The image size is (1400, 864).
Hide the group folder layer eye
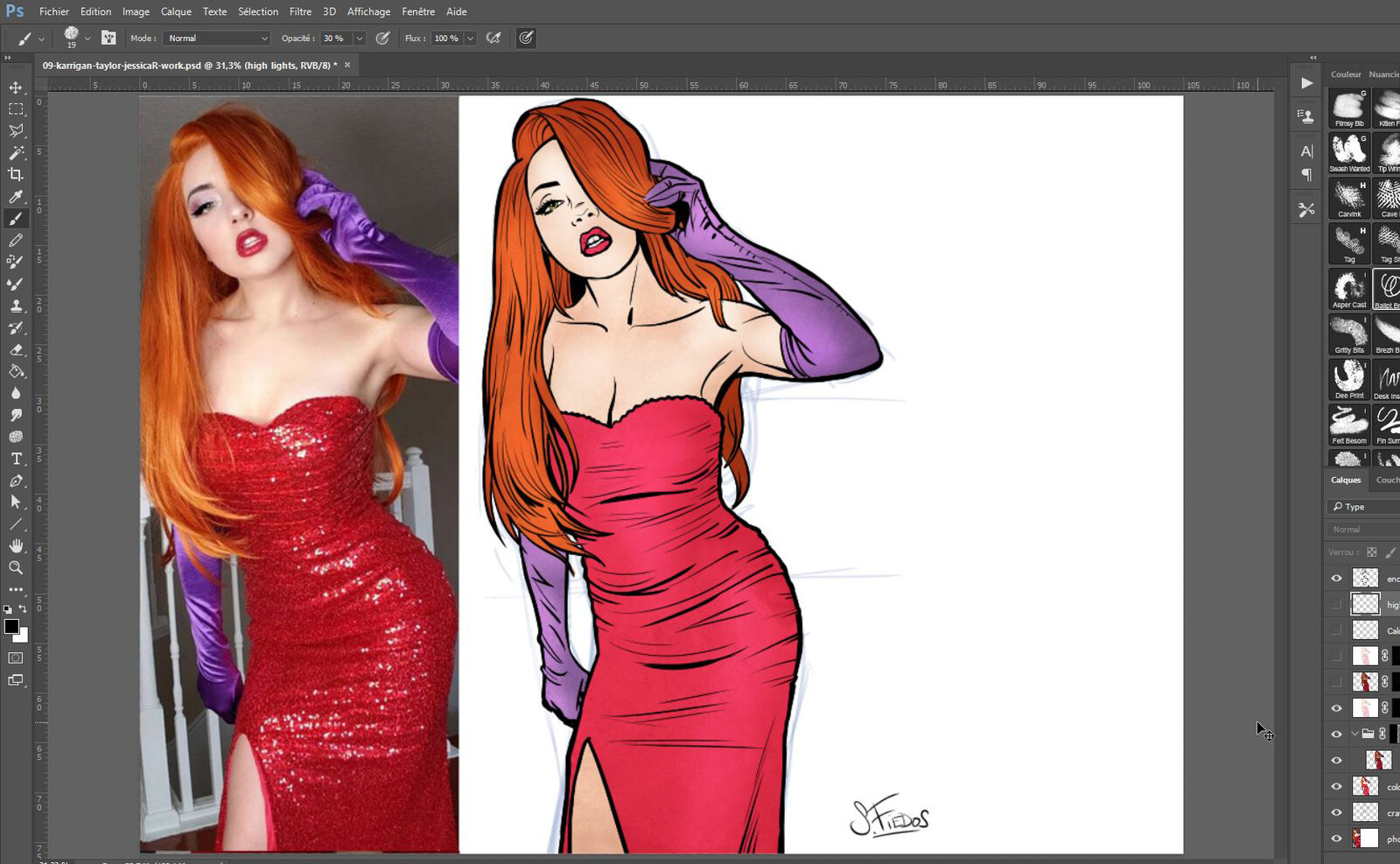point(1336,734)
